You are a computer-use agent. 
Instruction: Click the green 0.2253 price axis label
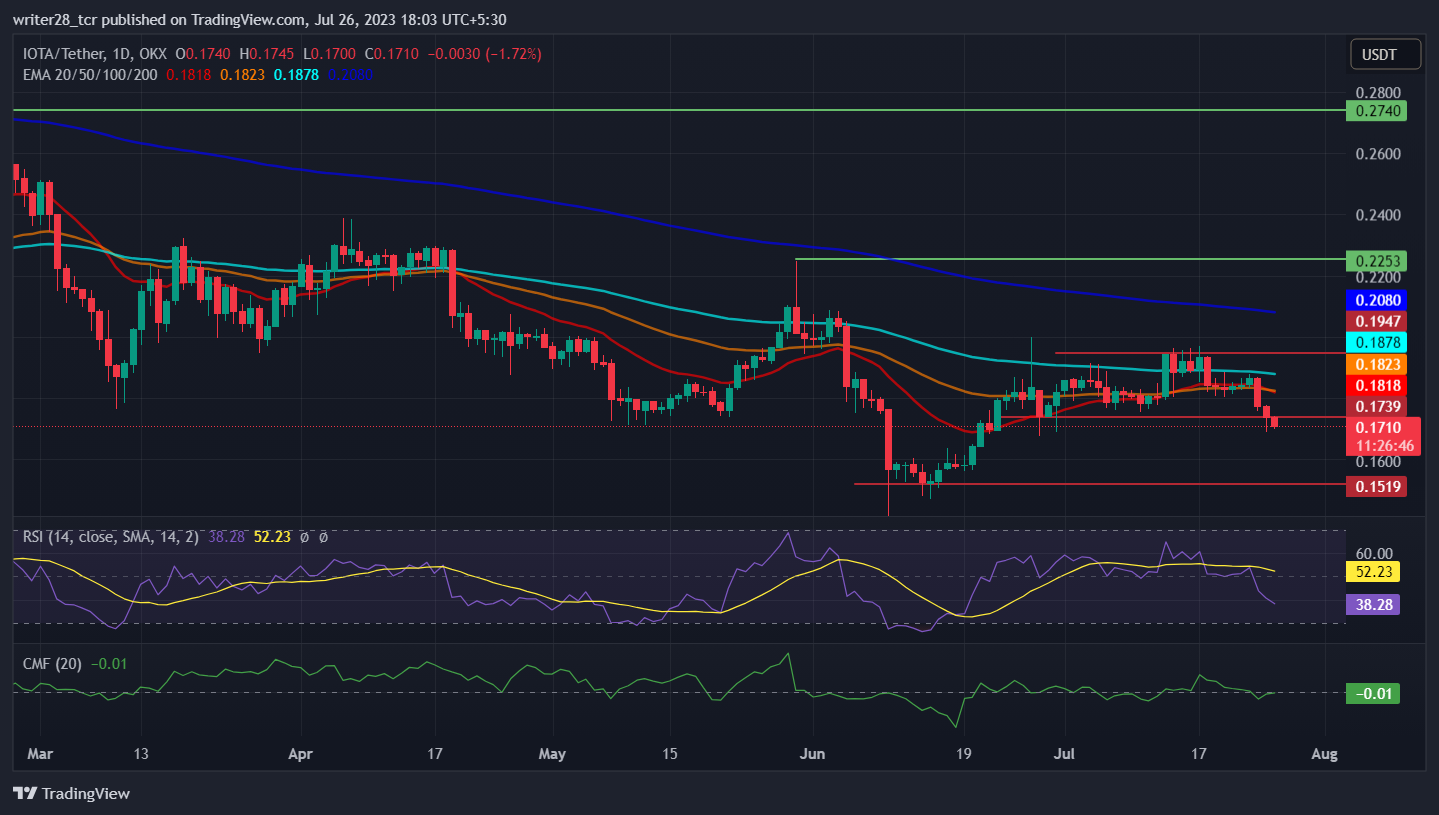click(1377, 261)
